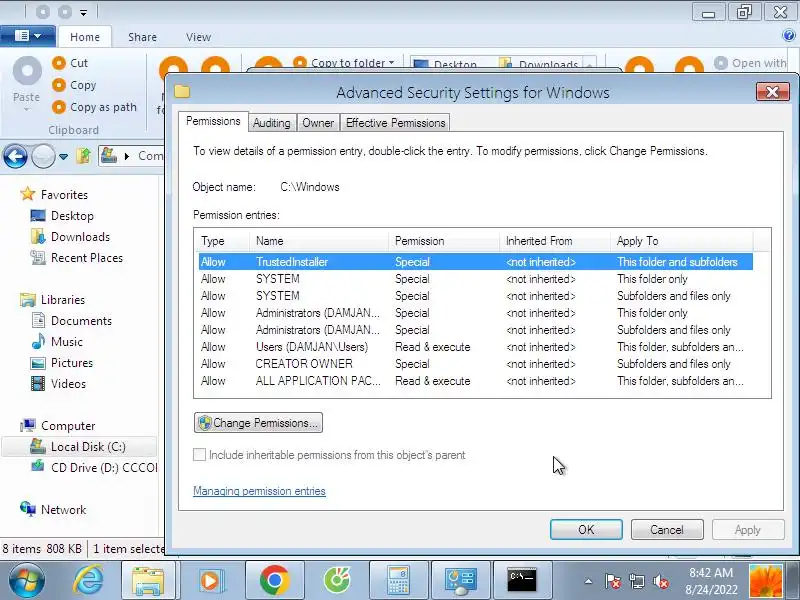Click the Copy icon in Clipboard group

[59, 85]
